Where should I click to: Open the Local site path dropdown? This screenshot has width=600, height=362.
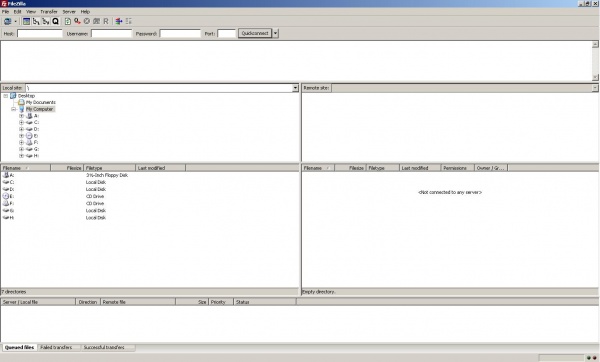295,88
